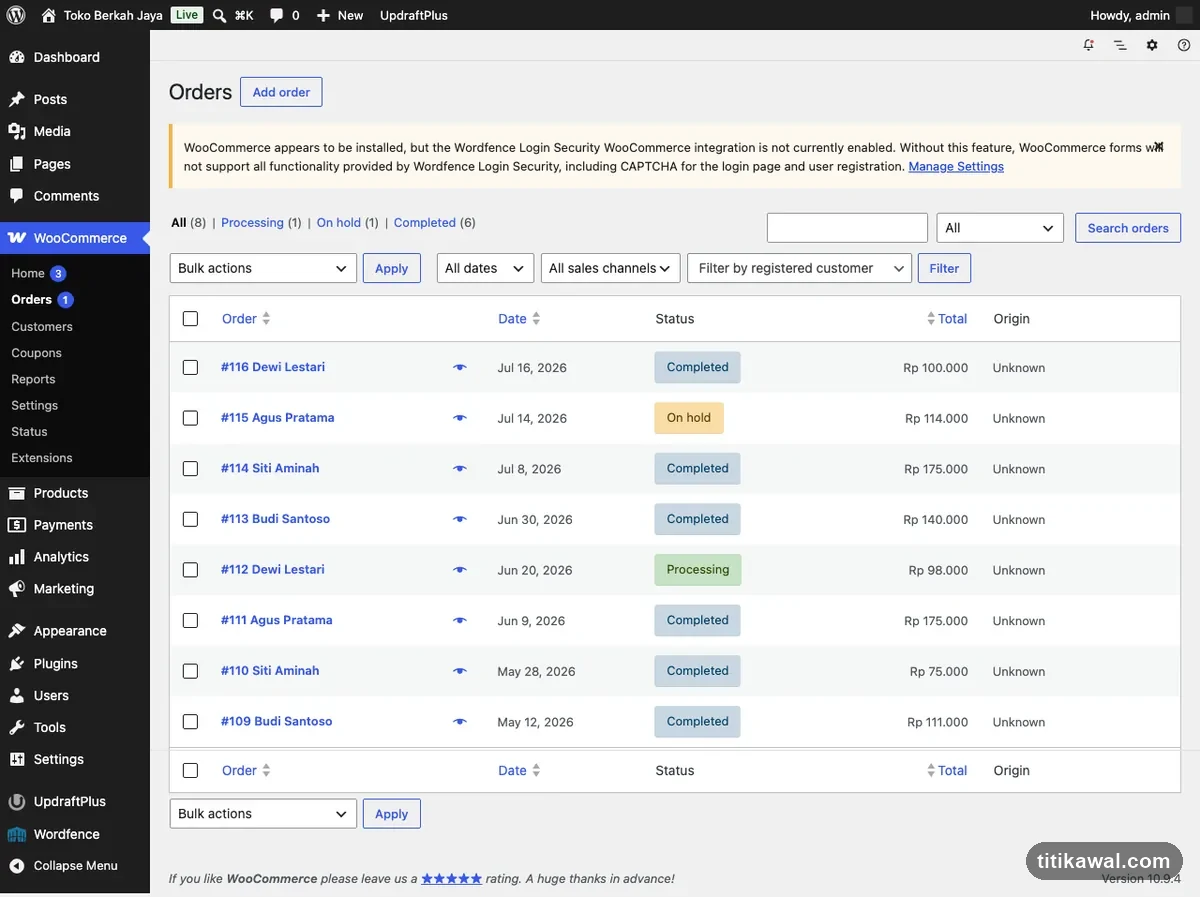Check the box for order #114
This screenshot has width=1200, height=897.
click(190, 468)
